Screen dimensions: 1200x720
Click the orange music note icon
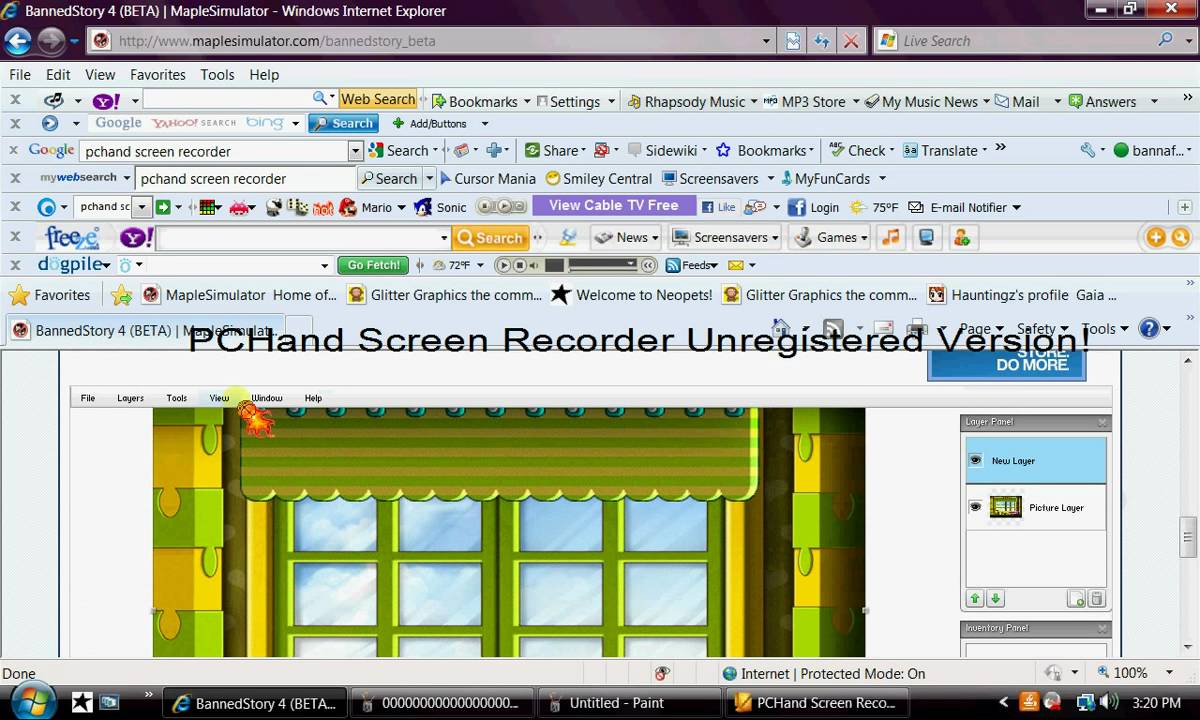(891, 237)
